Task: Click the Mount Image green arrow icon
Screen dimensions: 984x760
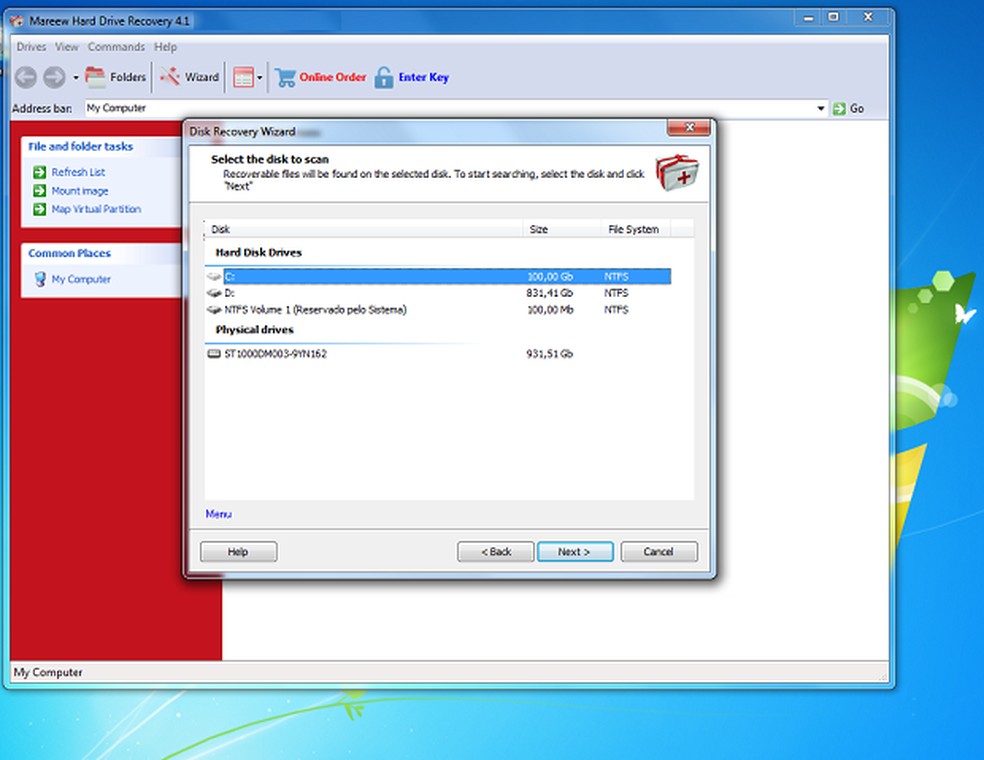Action: [x=40, y=191]
